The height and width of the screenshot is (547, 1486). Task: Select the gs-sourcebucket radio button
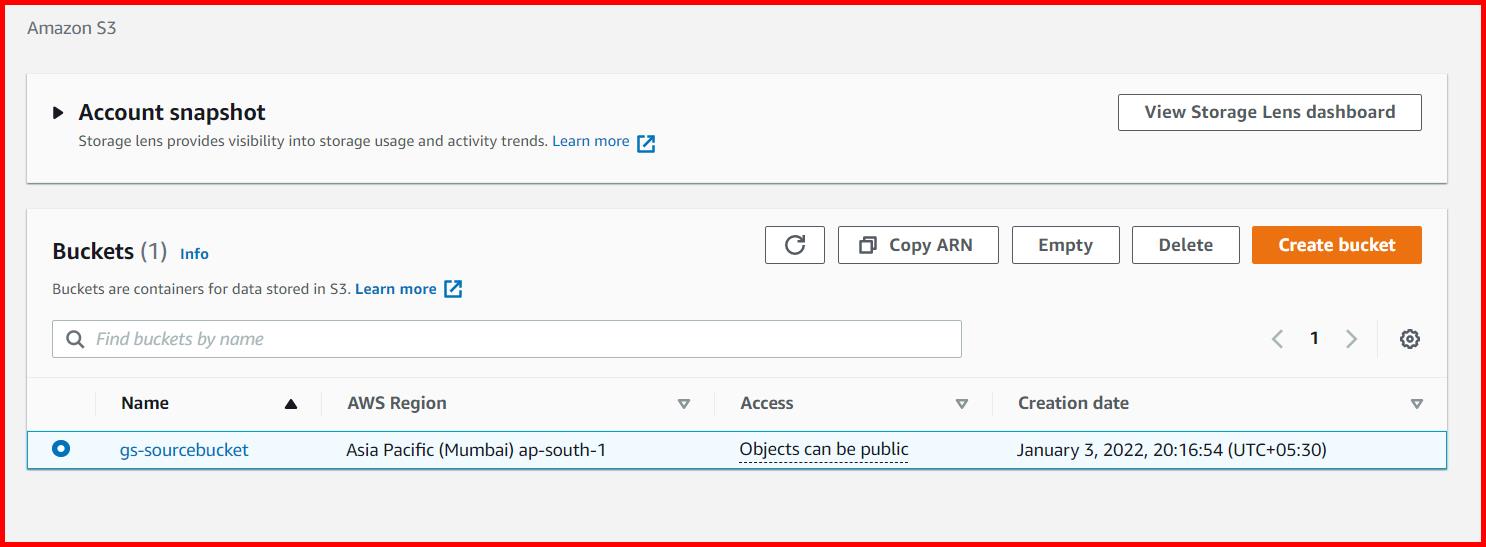(x=61, y=449)
